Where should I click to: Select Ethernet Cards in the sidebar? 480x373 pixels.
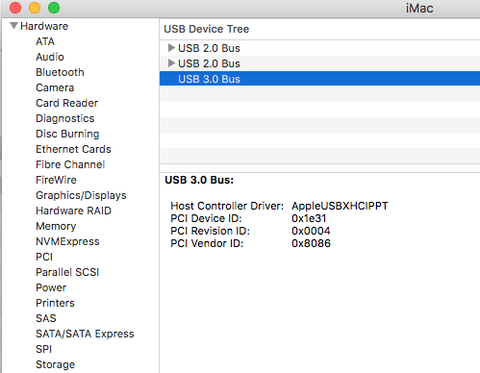[73, 149]
